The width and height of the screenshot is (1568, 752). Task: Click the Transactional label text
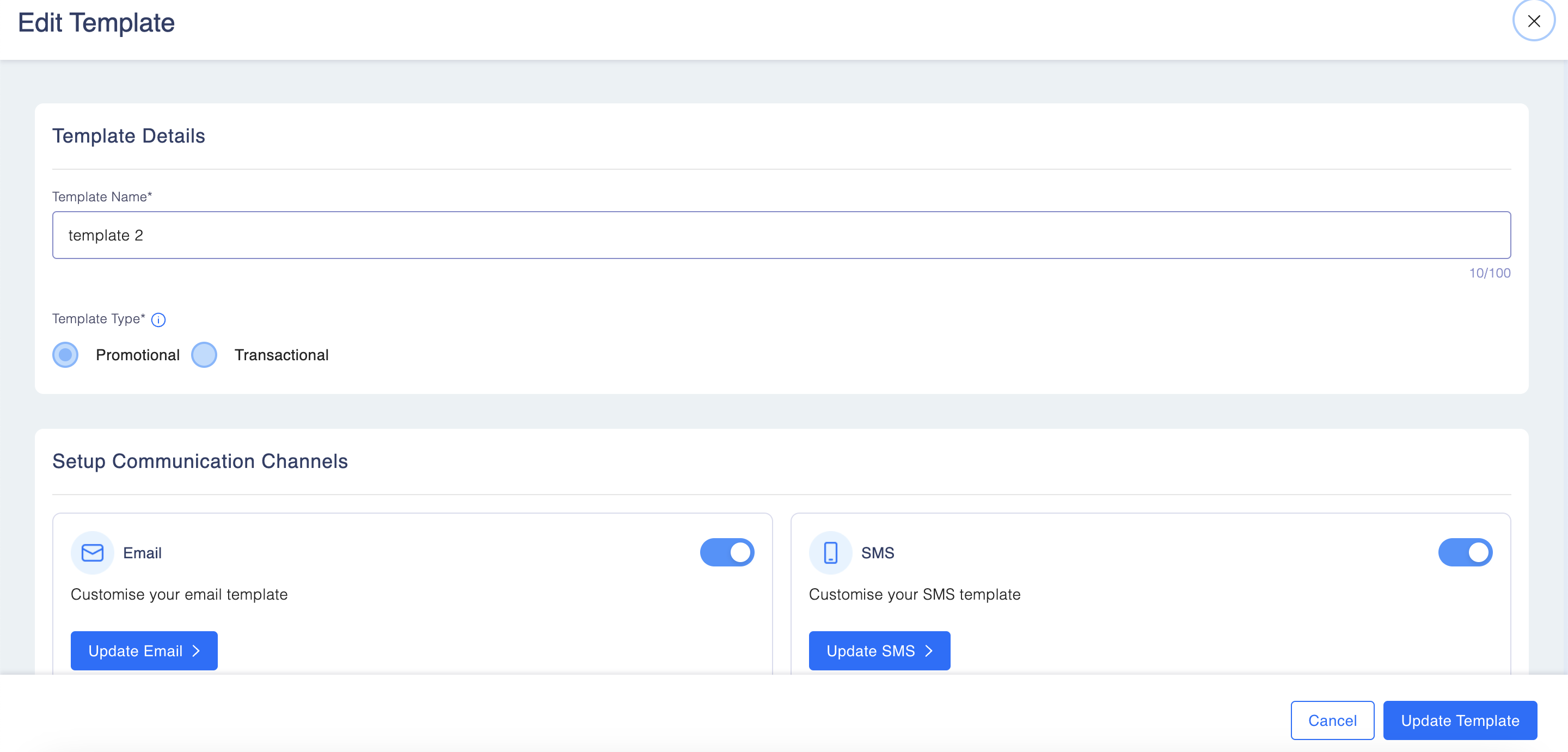point(281,355)
